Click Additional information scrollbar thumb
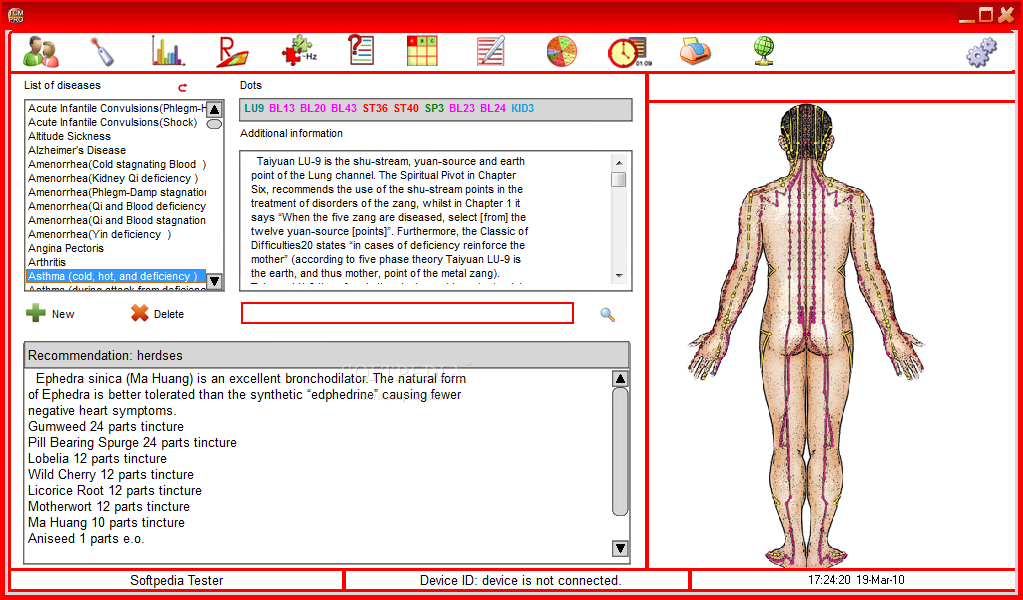The image size is (1023, 600). tap(619, 179)
